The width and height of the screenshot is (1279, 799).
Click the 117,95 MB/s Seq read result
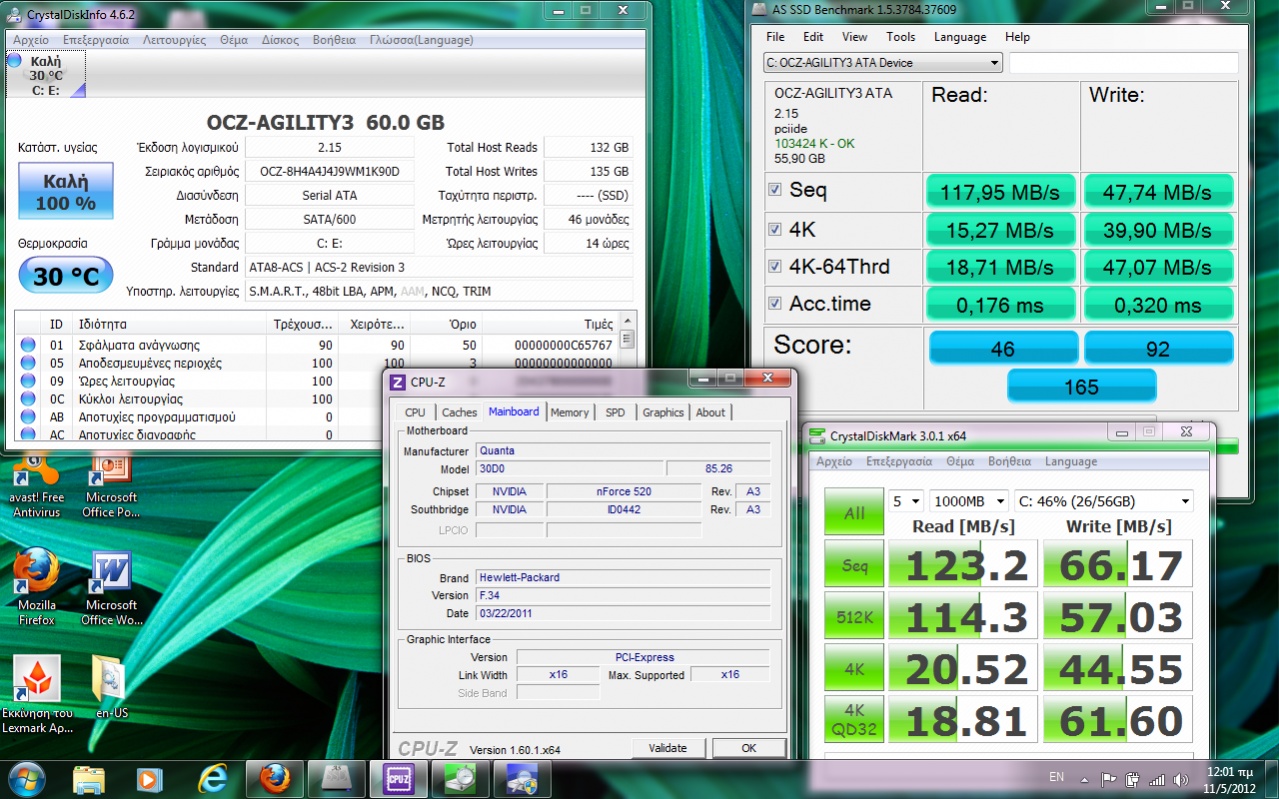pos(1001,191)
